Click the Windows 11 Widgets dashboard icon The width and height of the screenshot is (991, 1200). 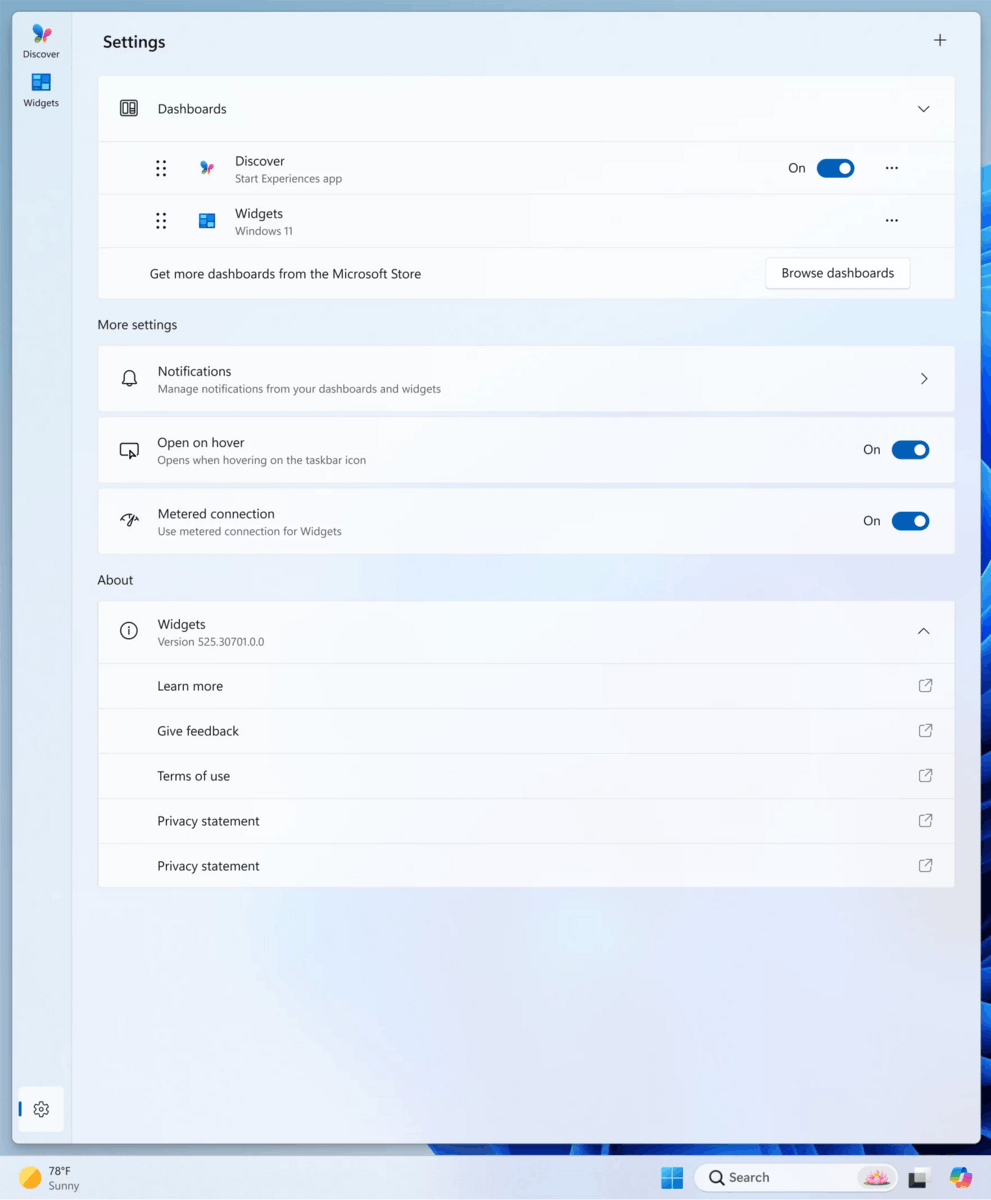[206, 220]
